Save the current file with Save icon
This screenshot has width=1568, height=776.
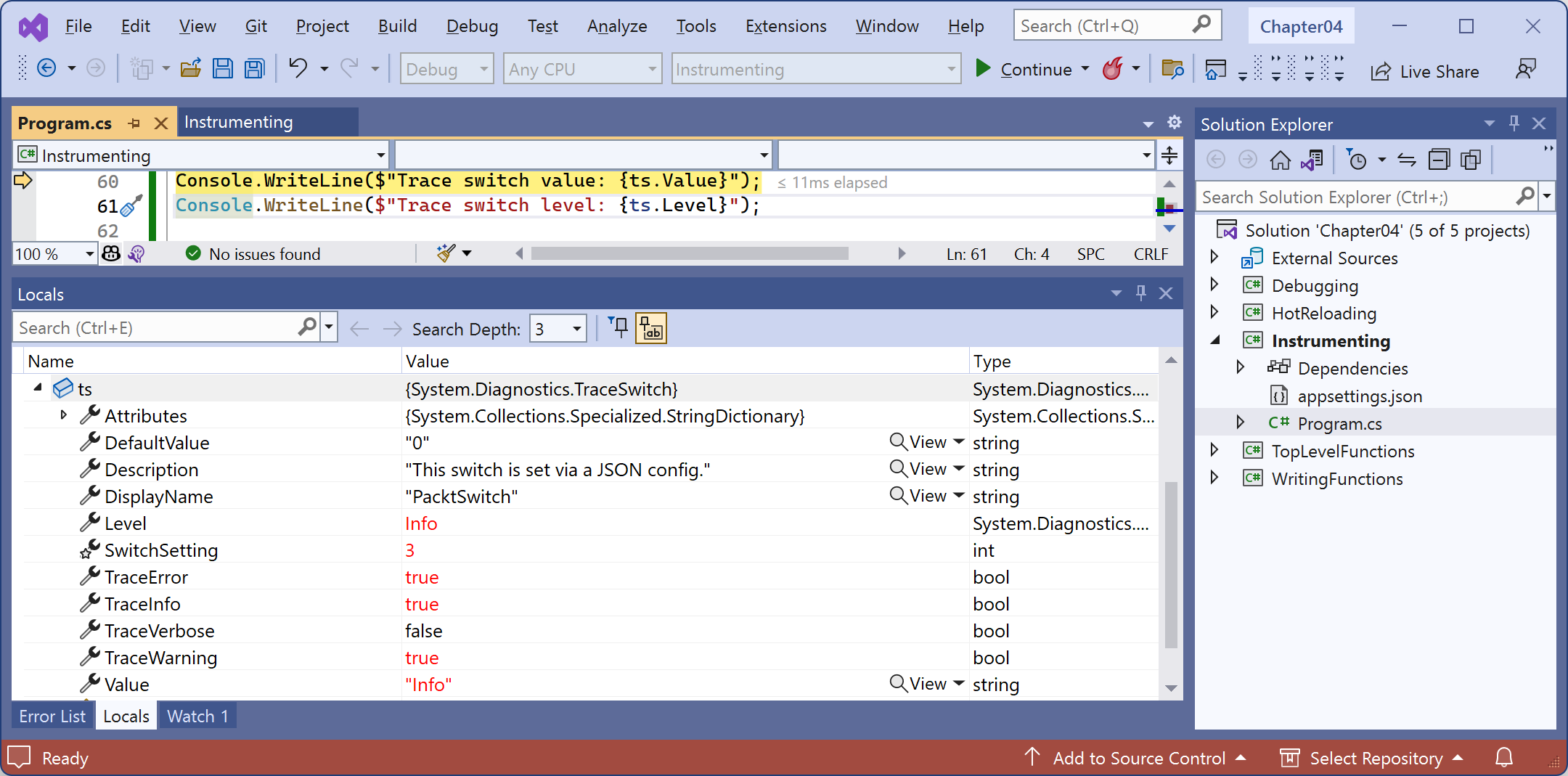[x=223, y=69]
